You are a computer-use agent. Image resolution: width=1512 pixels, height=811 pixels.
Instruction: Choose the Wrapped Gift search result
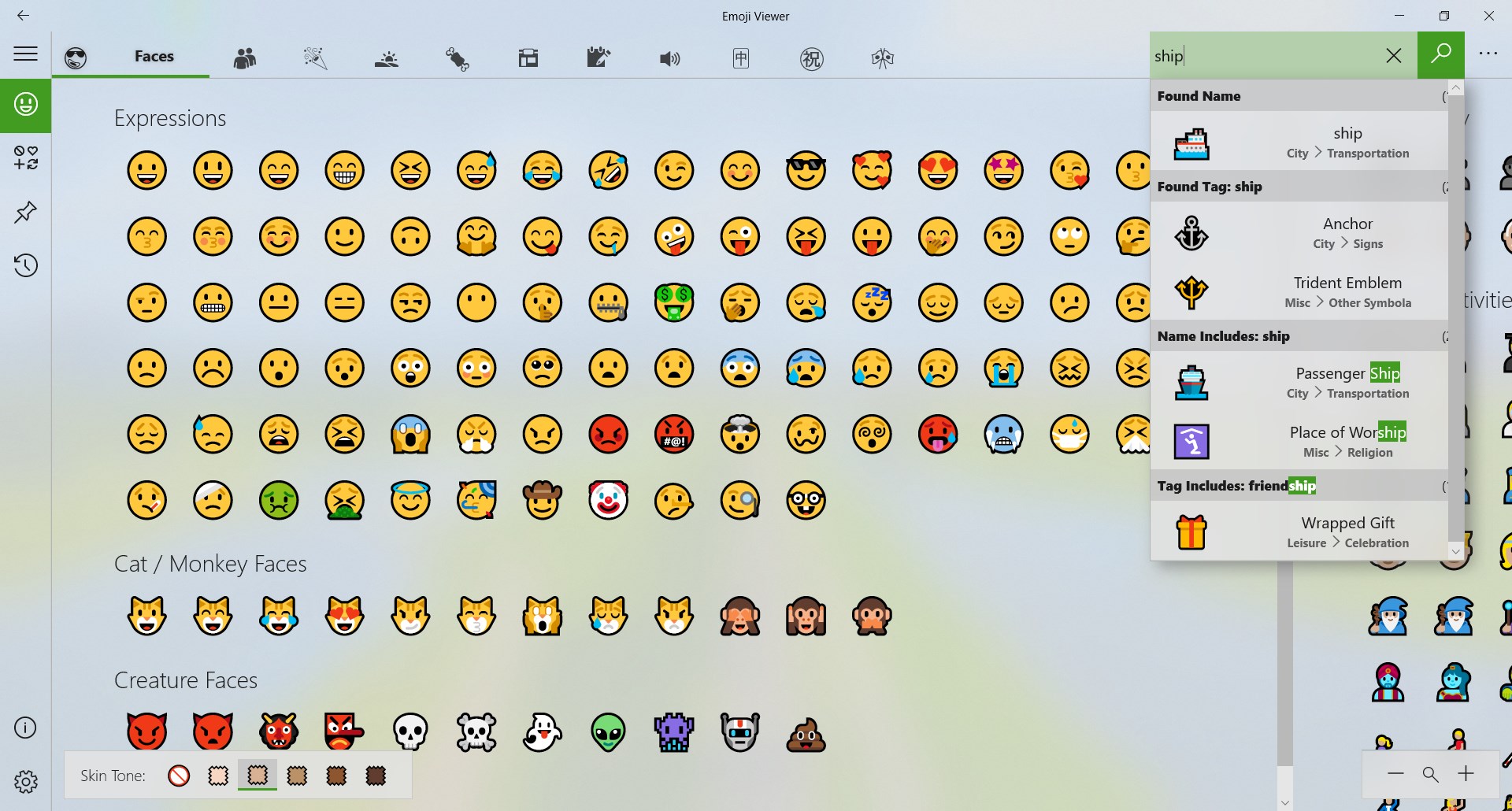click(x=1299, y=531)
